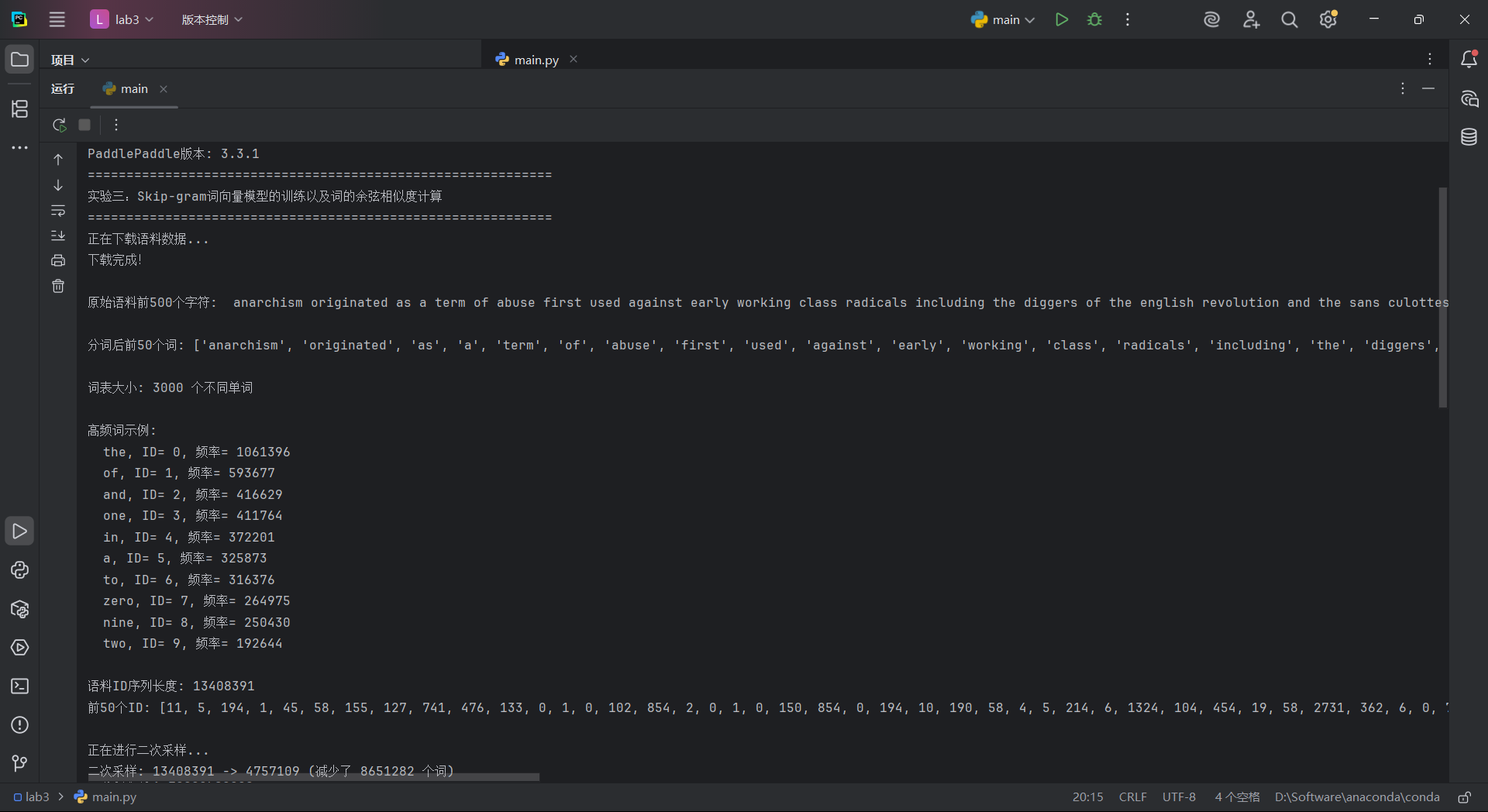The height and width of the screenshot is (812, 1488).
Task: Click the horizontal console scrollbar
Action: pyautogui.click(x=313, y=776)
